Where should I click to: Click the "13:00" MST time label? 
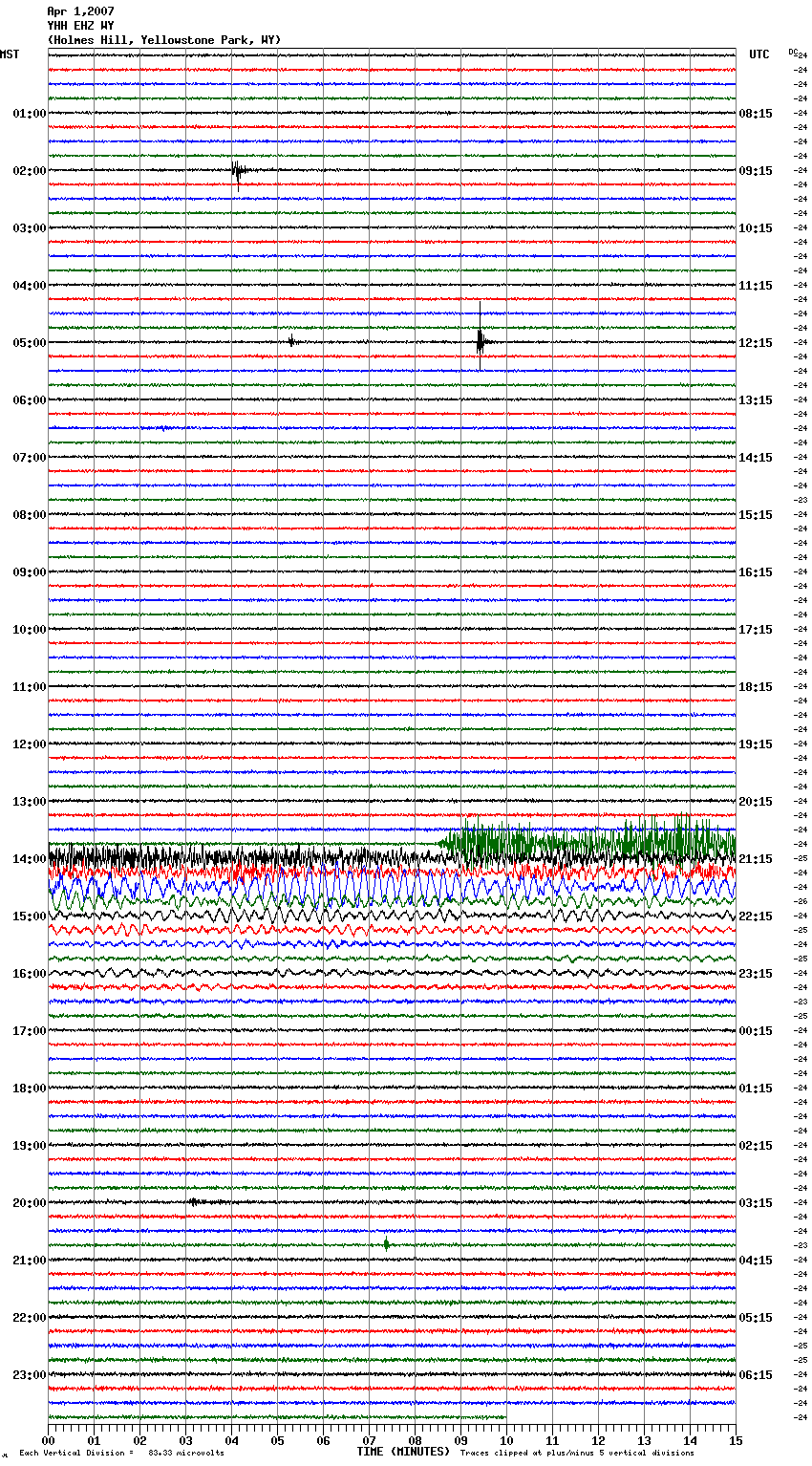[x=30, y=802]
